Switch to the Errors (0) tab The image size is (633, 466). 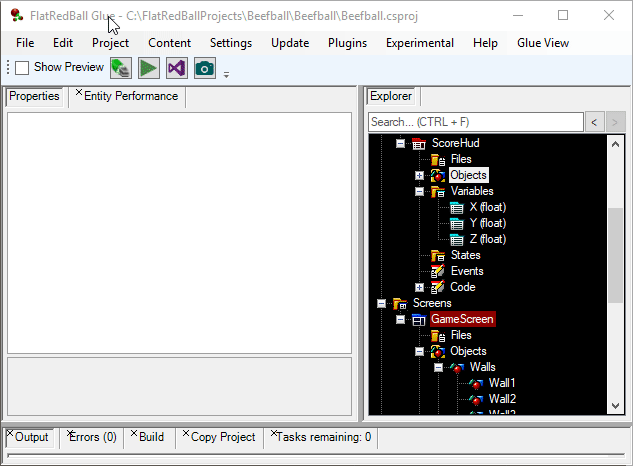point(93,437)
